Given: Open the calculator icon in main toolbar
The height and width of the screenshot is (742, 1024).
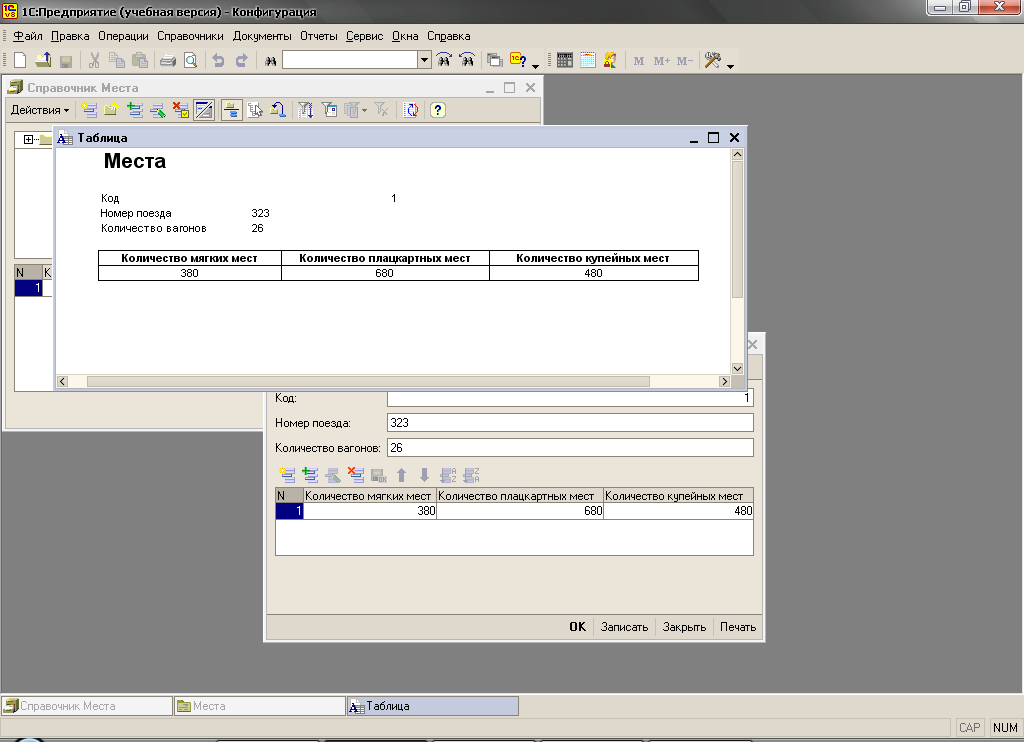Looking at the screenshot, I should pyautogui.click(x=565, y=61).
